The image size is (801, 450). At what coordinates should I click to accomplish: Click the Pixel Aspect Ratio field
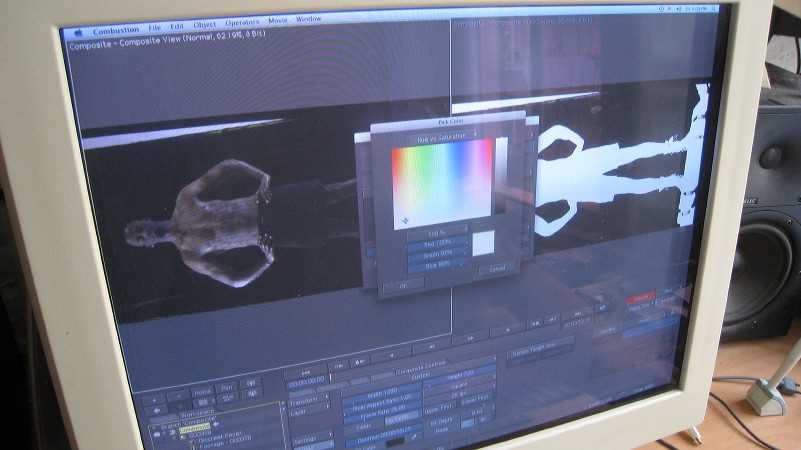tap(382, 400)
